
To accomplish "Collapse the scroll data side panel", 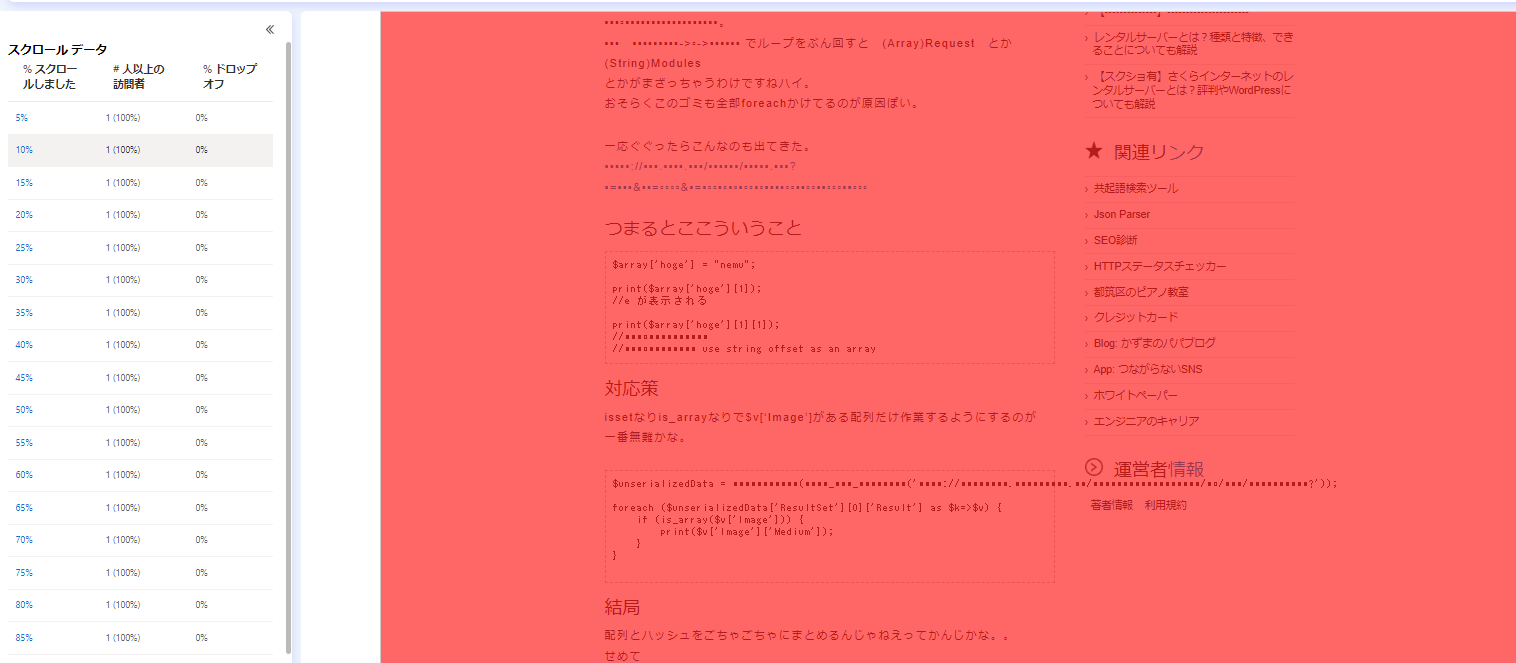I will click(x=270, y=30).
